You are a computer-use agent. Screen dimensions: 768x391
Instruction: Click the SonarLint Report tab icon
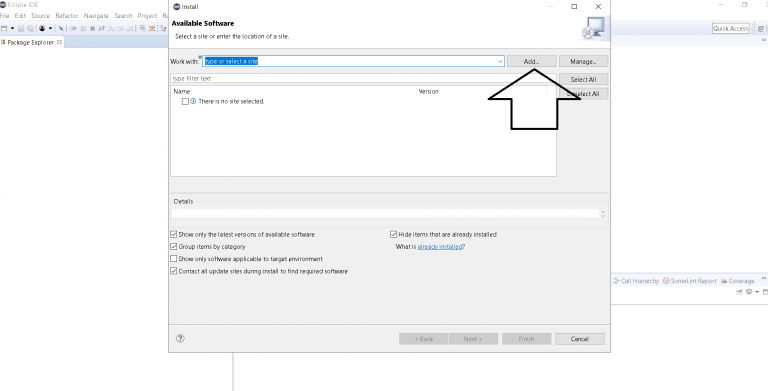click(x=666, y=281)
